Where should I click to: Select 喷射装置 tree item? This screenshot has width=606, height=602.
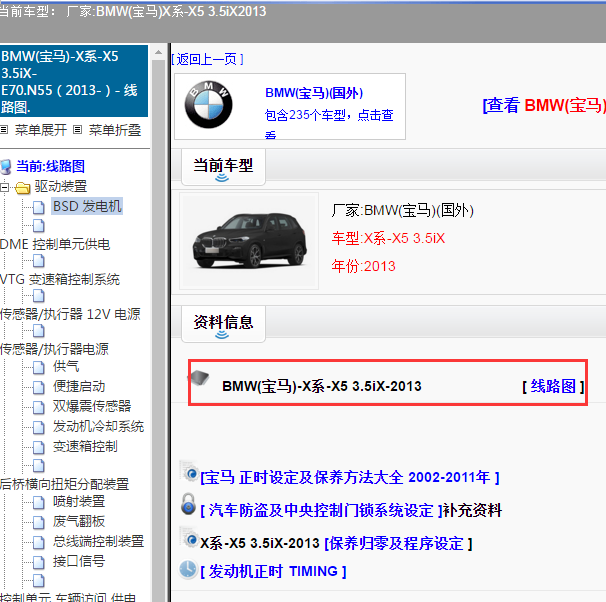pyautogui.click(x=79, y=501)
